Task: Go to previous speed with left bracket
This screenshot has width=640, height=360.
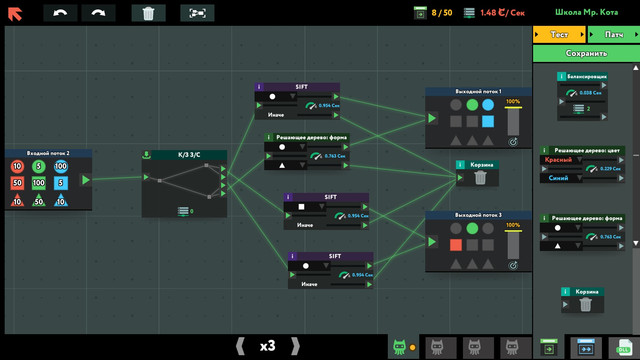Action: point(240,347)
